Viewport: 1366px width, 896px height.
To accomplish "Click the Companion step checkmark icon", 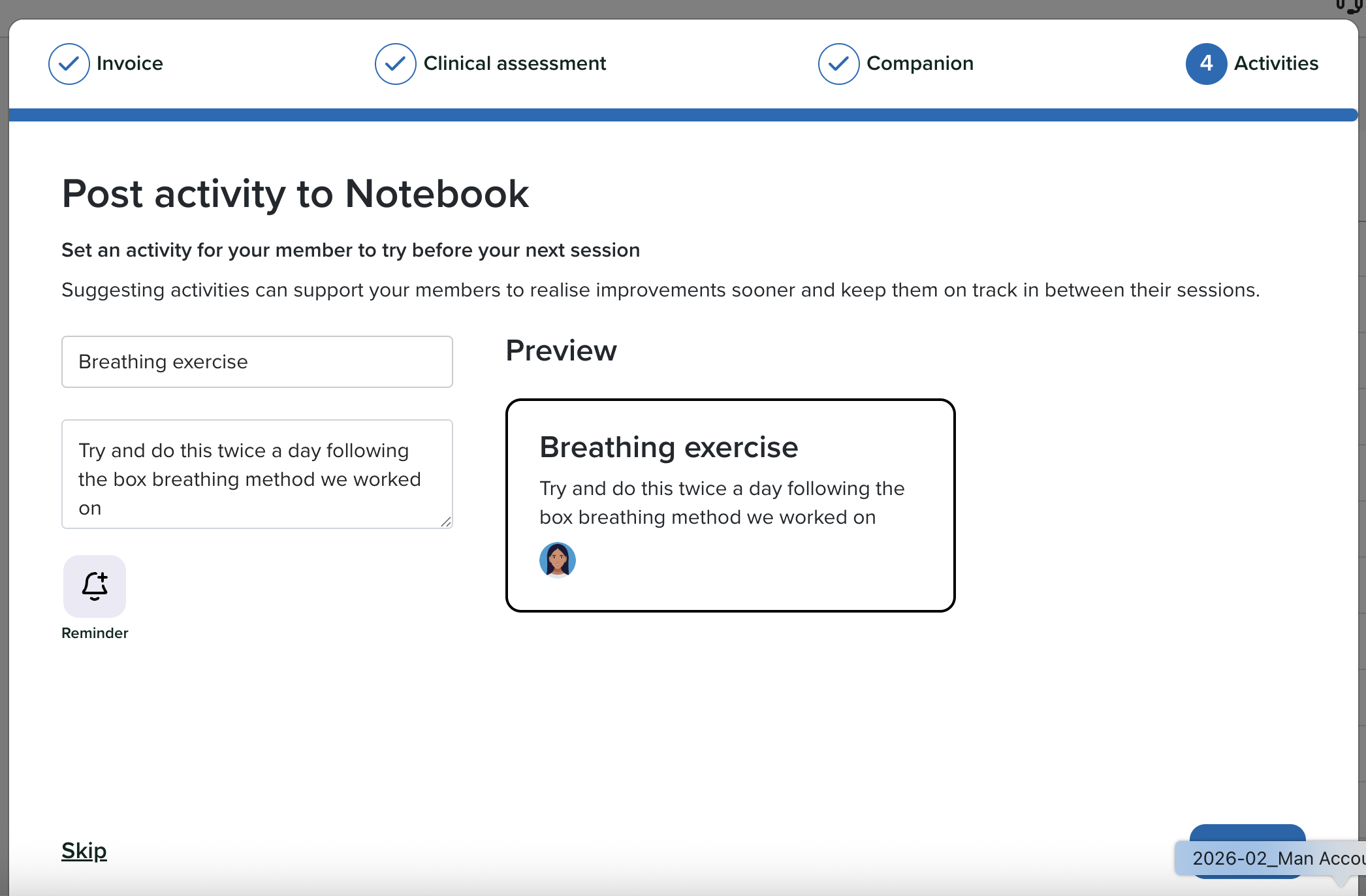I will click(838, 64).
